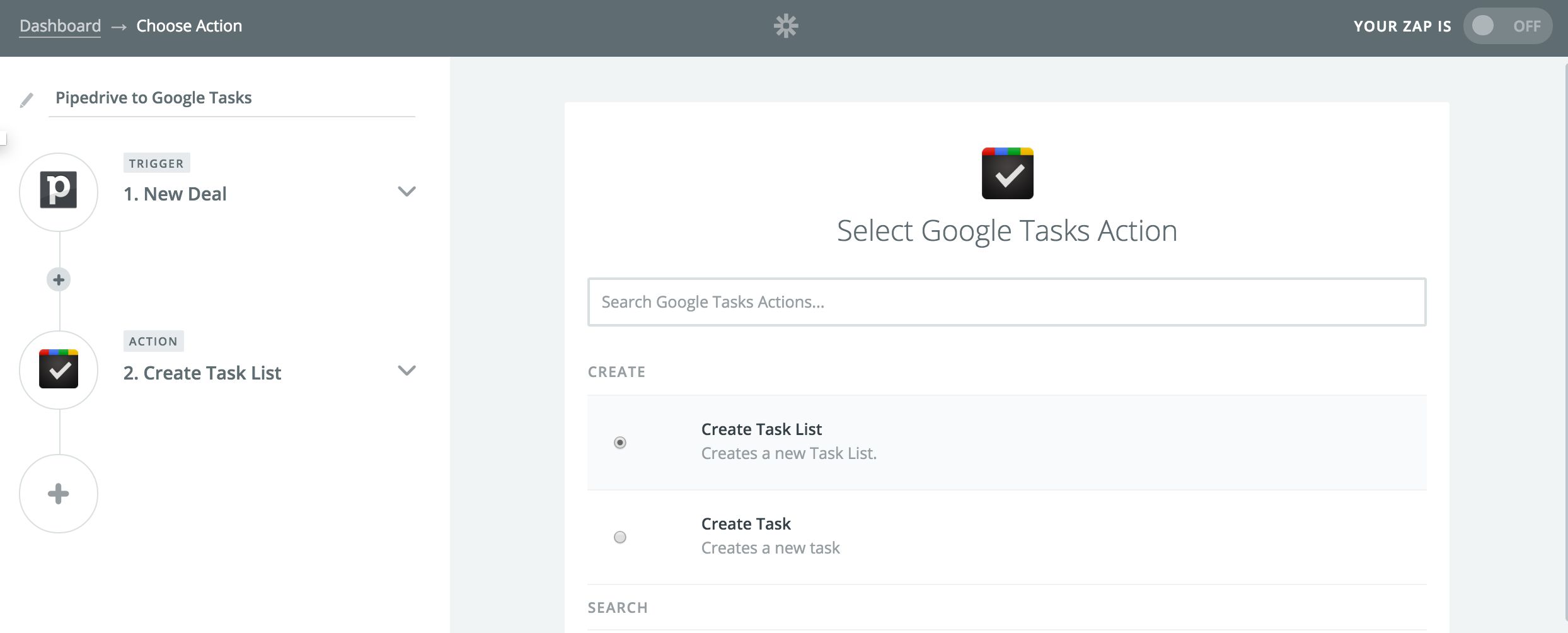Add a step between trigger and action
The height and width of the screenshot is (633, 1568).
(x=59, y=279)
